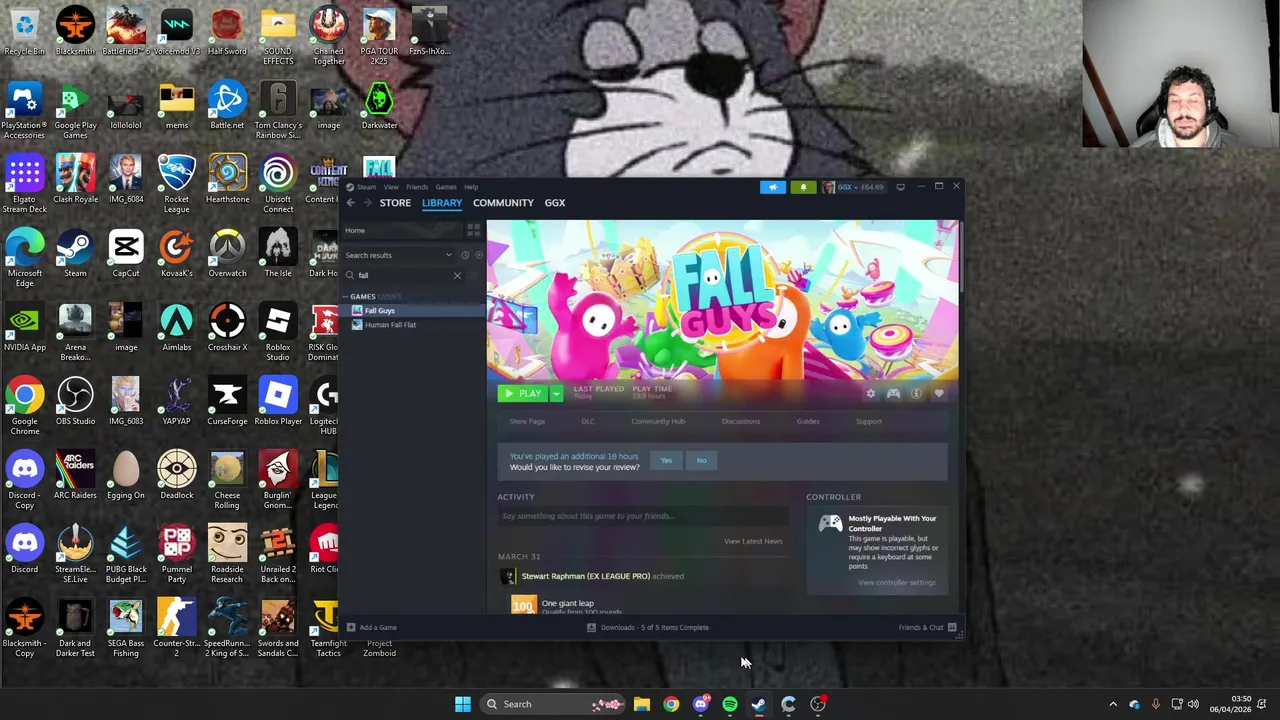The image size is (1280, 720).
Task: Answer Yes to revise your review
Action: click(666, 461)
